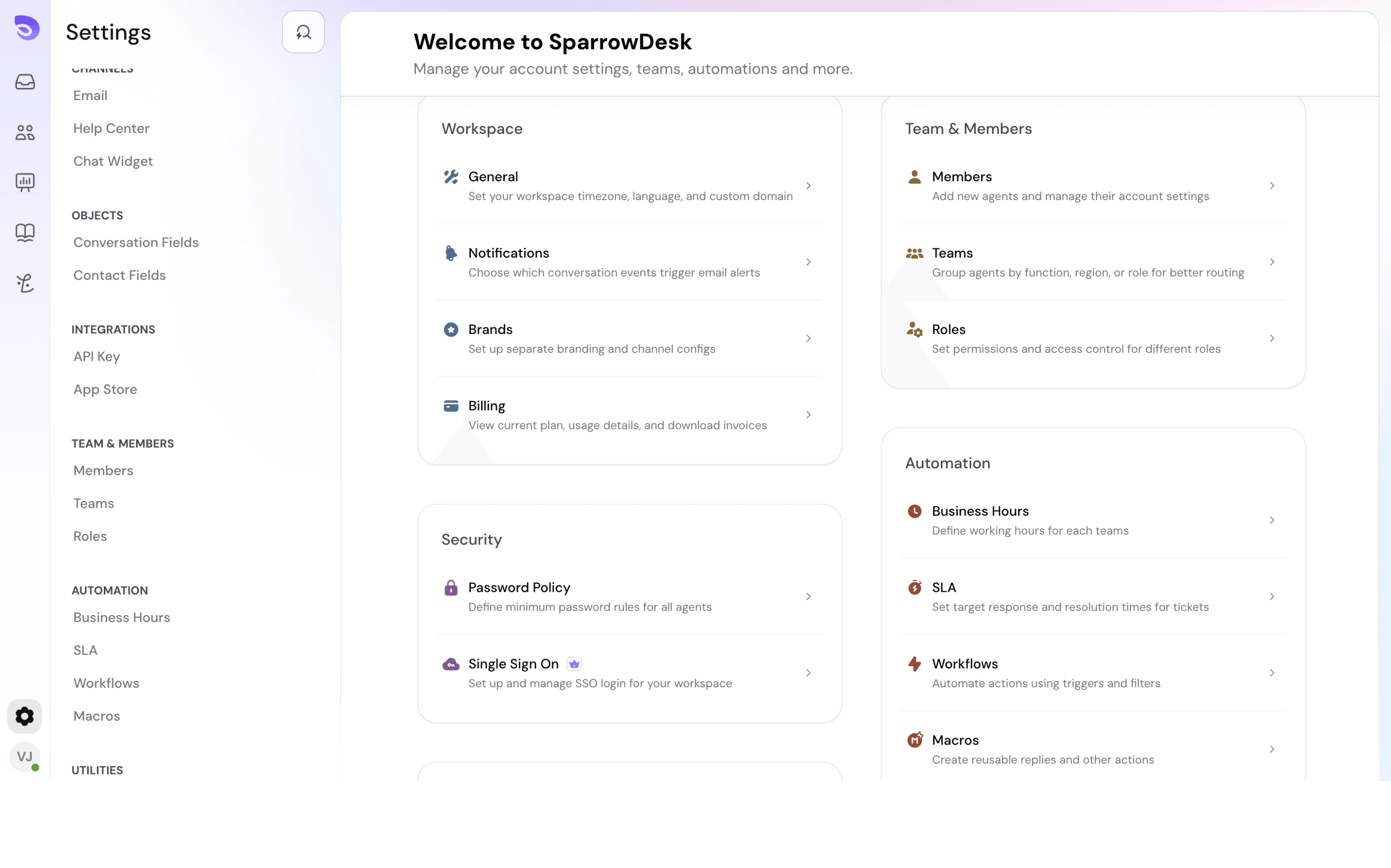Open the VJ user avatar
The height and width of the screenshot is (868, 1391).
pos(25,756)
